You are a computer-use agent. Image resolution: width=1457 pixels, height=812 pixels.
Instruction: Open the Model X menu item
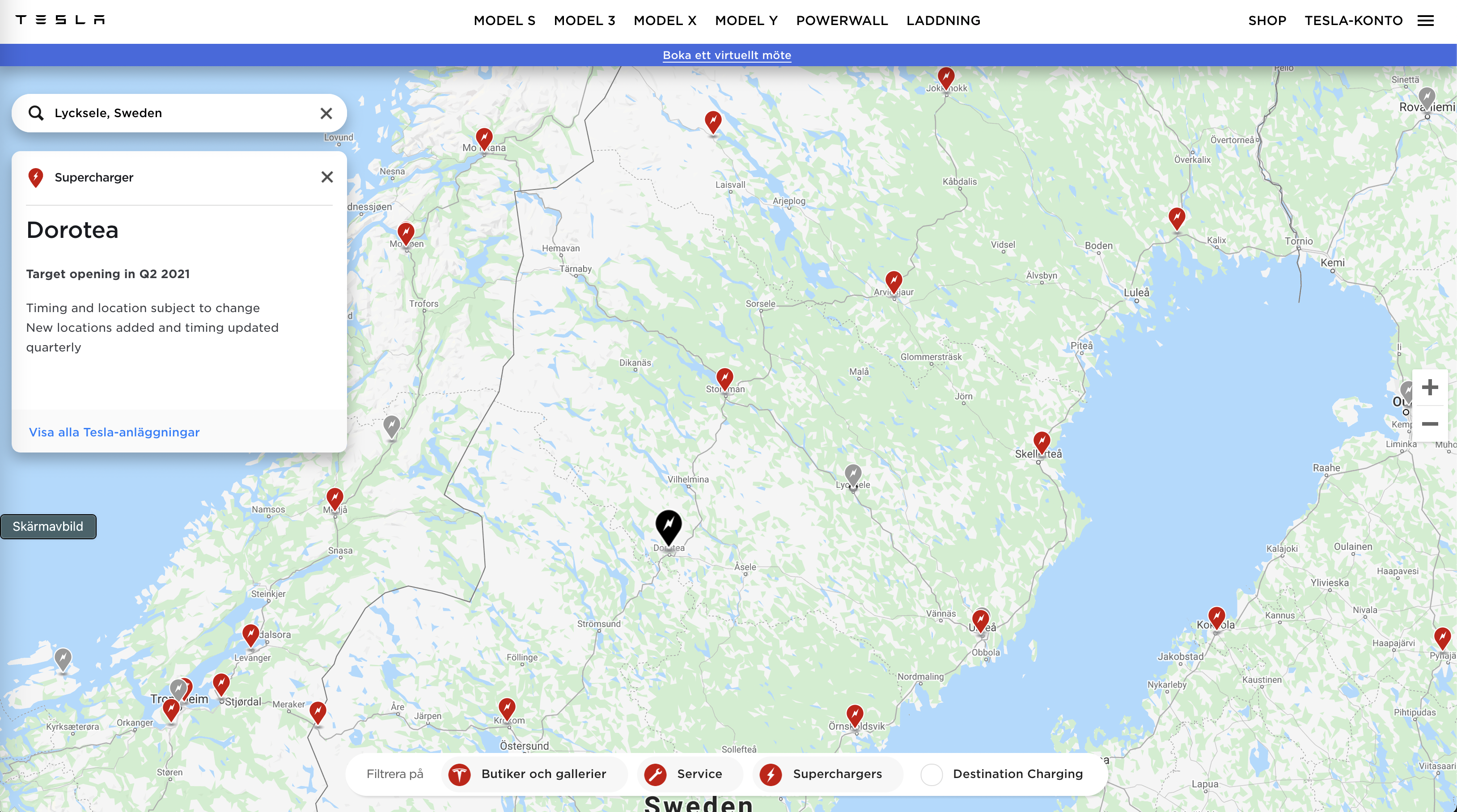665,21
